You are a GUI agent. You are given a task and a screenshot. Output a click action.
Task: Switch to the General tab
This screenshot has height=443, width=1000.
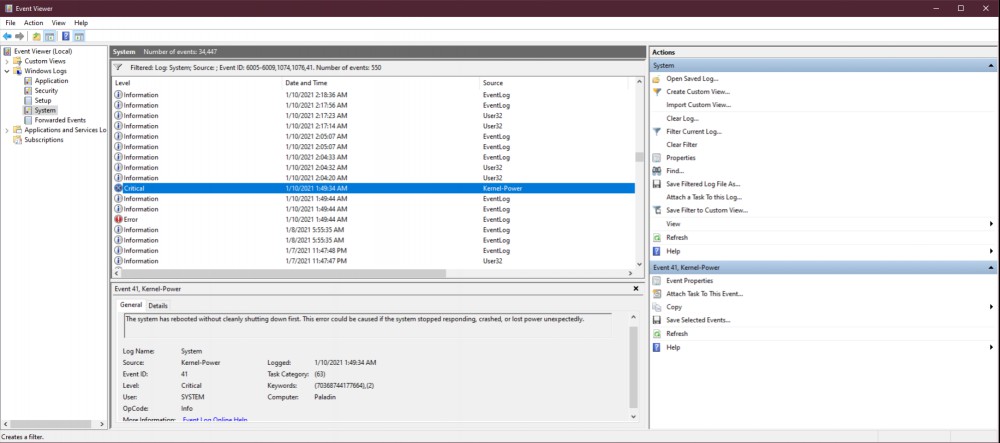[131, 305]
